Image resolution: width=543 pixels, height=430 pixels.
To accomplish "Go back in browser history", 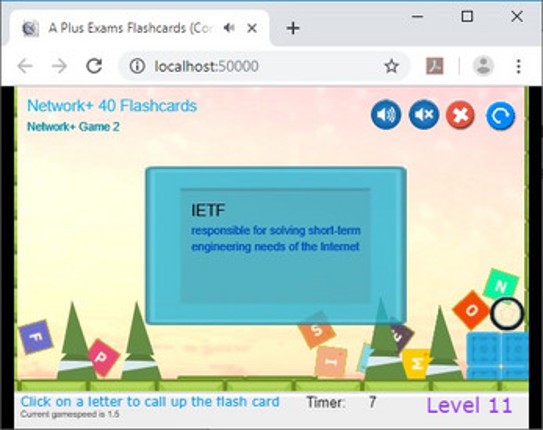I will pyautogui.click(x=25, y=66).
